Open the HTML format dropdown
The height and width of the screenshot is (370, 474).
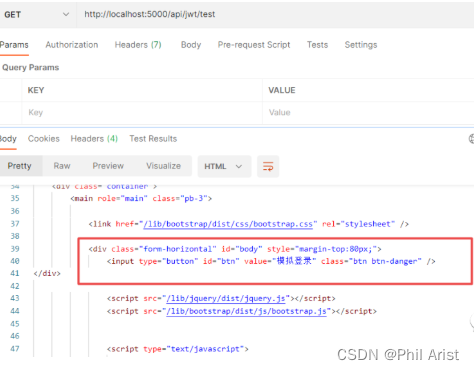pyautogui.click(x=224, y=166)
